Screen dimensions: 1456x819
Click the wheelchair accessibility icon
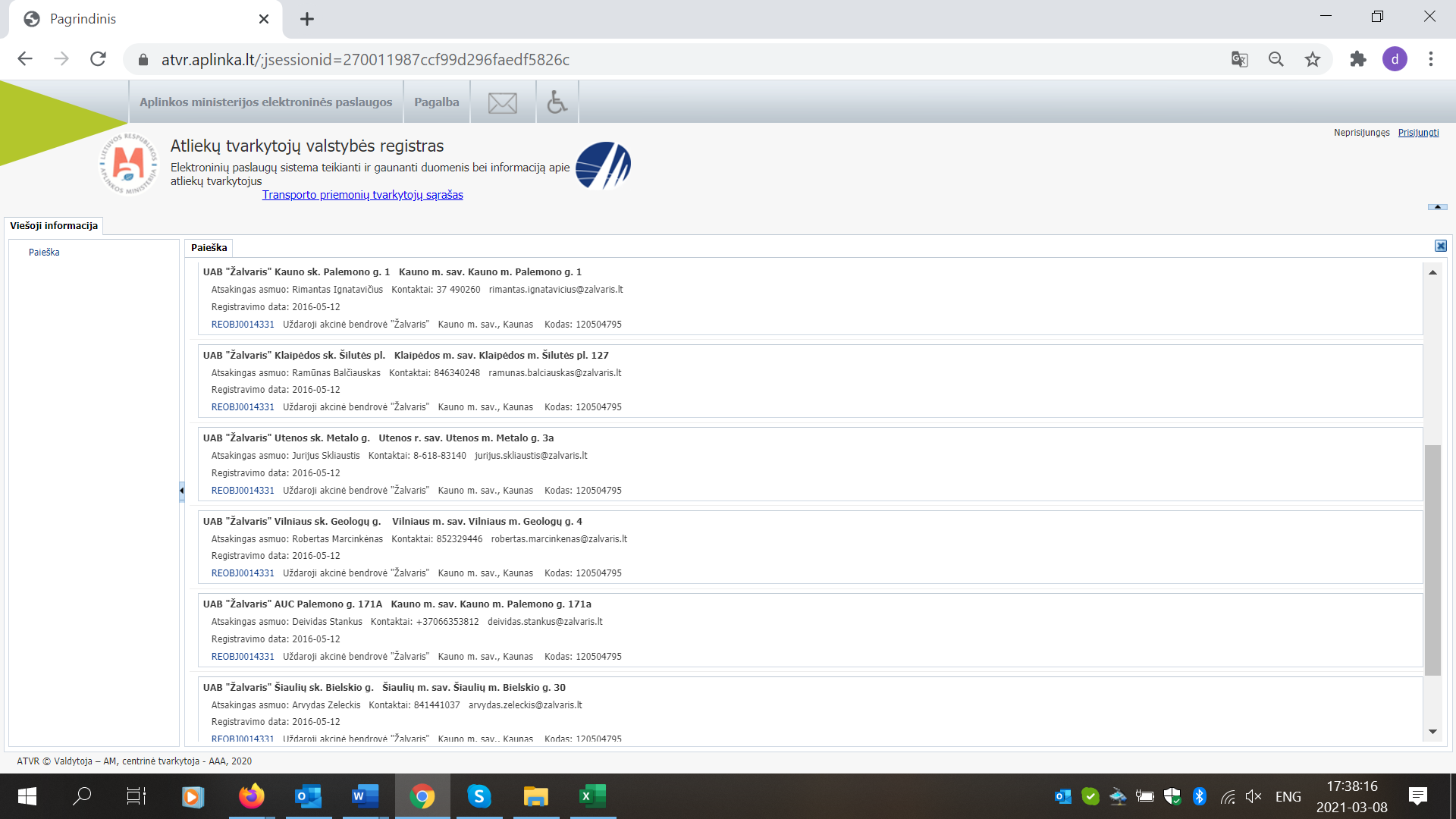(x=557, y=102)
